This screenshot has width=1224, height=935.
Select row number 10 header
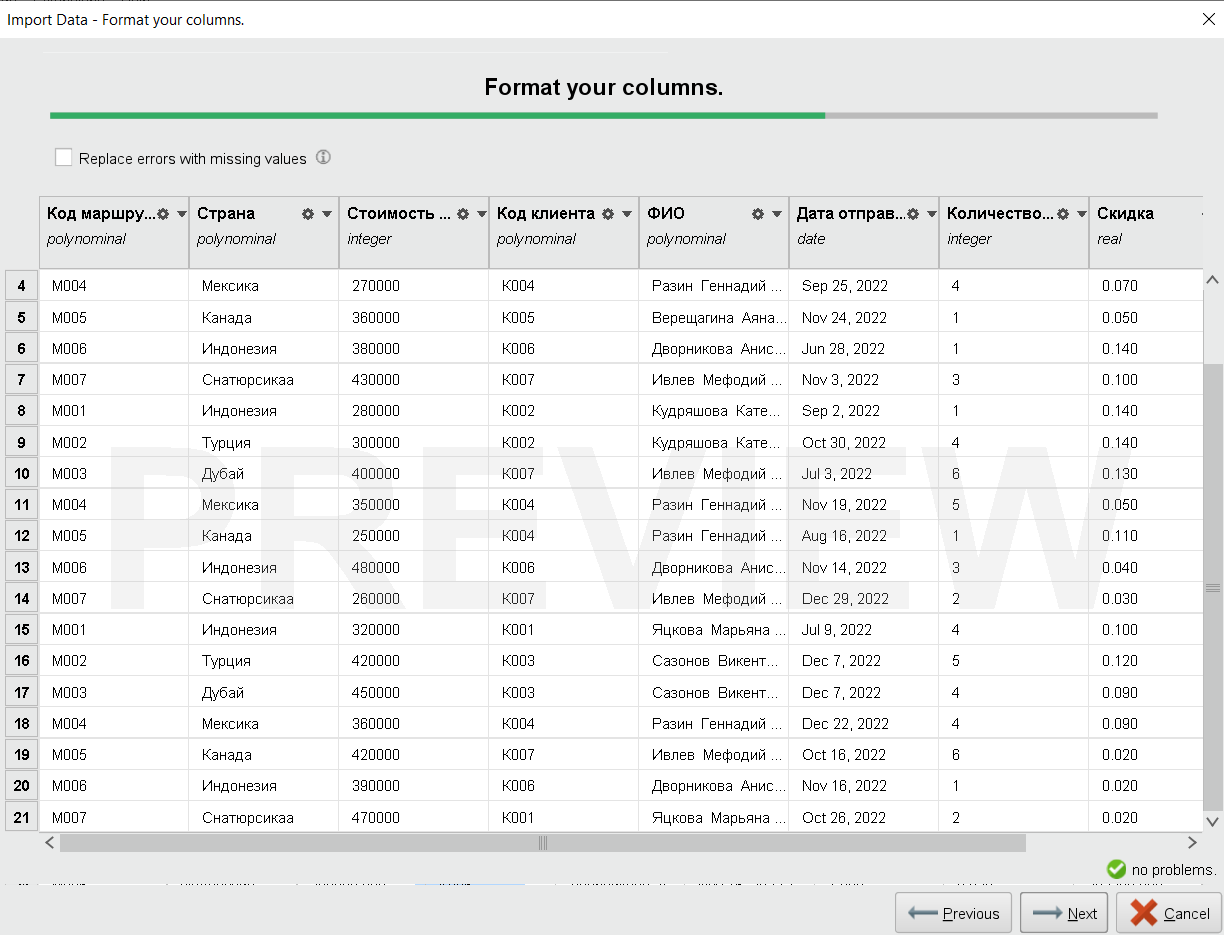[22, 473]
